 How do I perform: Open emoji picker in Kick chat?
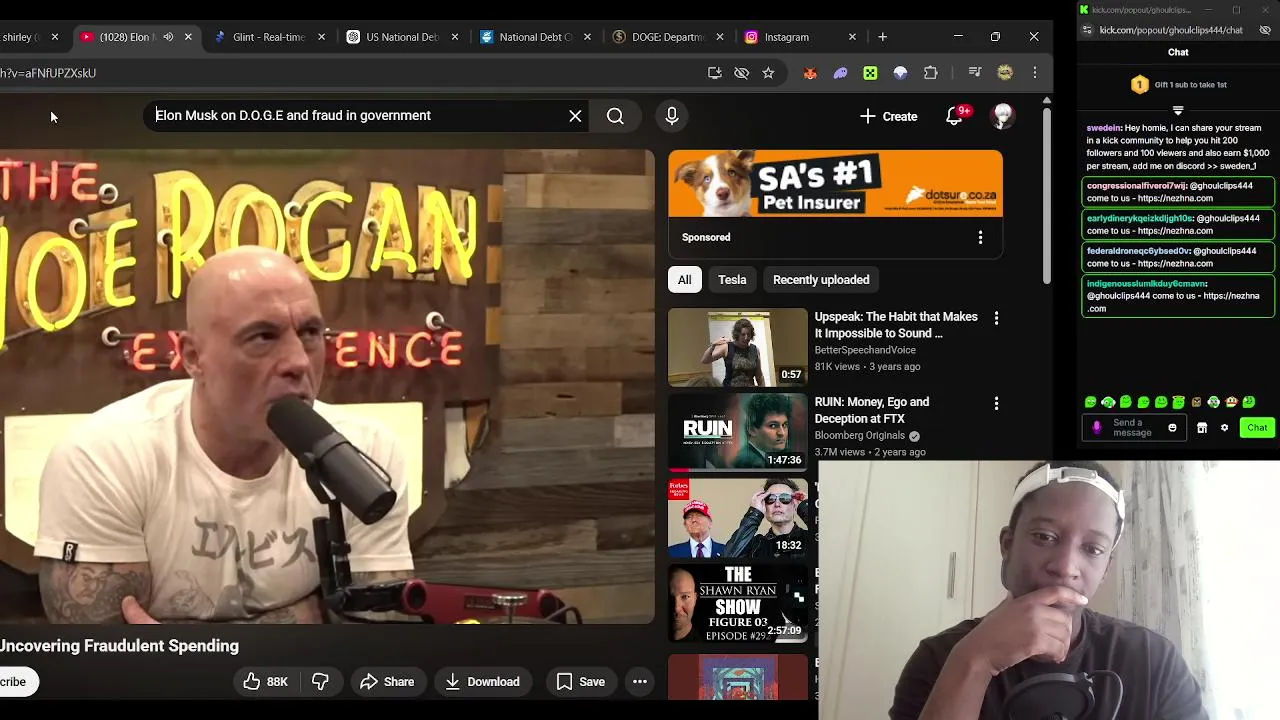1172,428
